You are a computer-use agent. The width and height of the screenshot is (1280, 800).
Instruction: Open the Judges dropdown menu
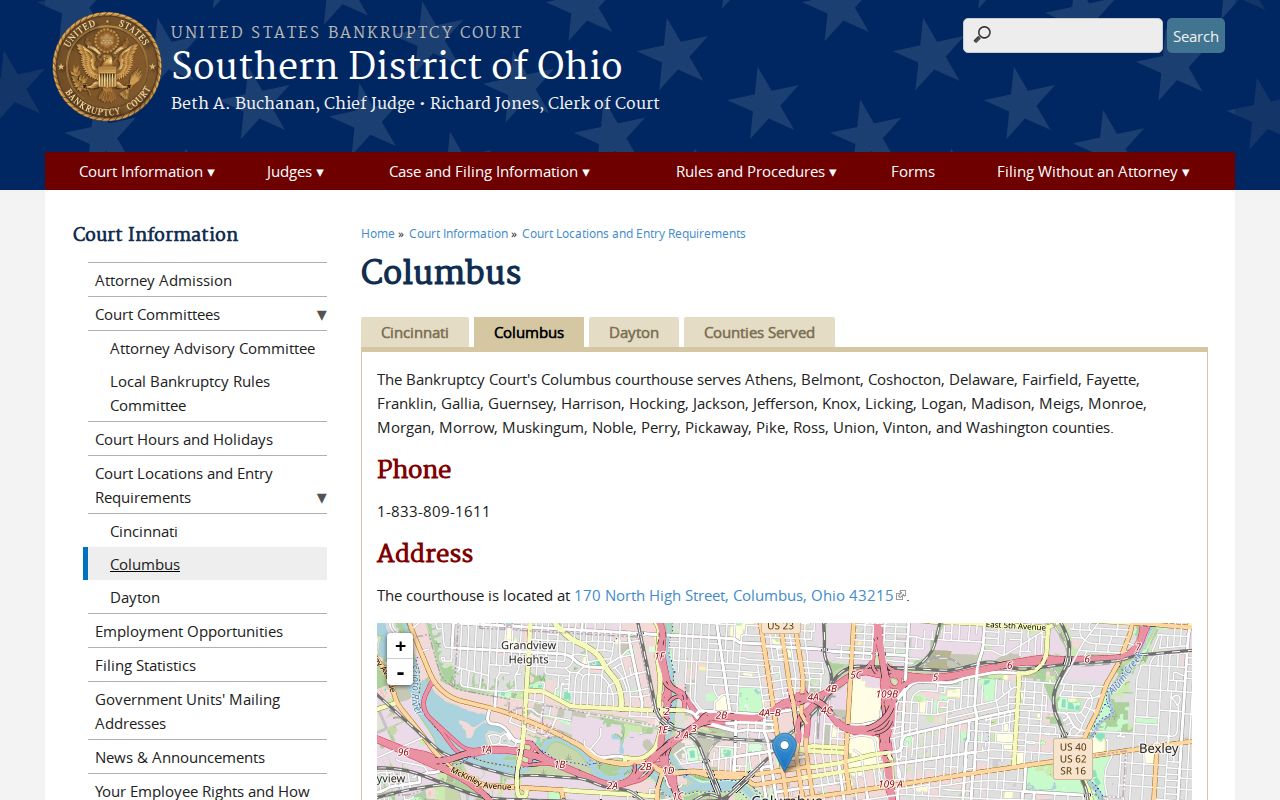295,172
